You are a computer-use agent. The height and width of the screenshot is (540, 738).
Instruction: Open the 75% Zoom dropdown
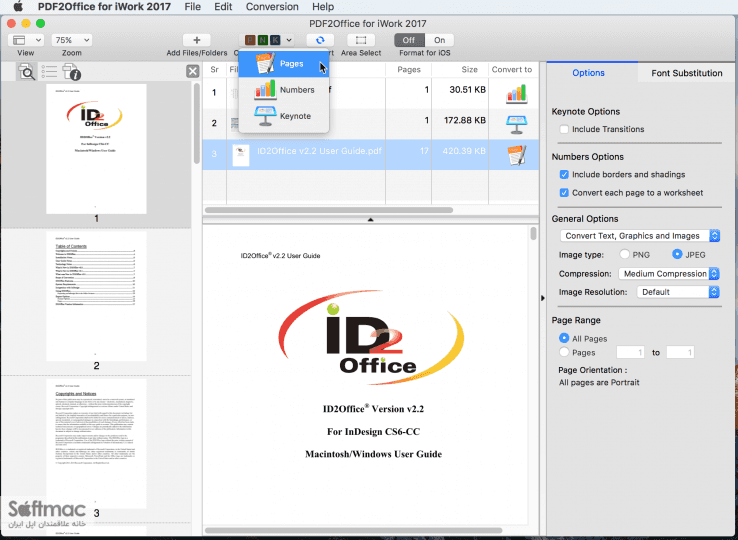click(x=72, y=40)
